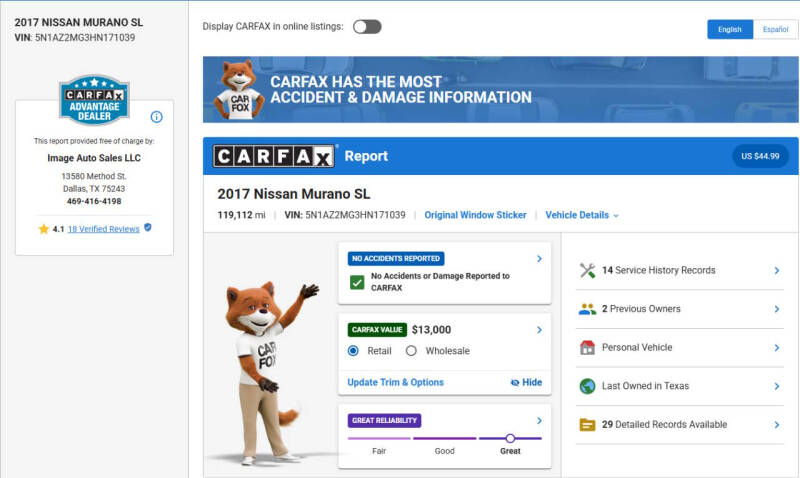800x478 pixels.
Task: Click the reliability slider handle at Great
Action: (510, 438)
